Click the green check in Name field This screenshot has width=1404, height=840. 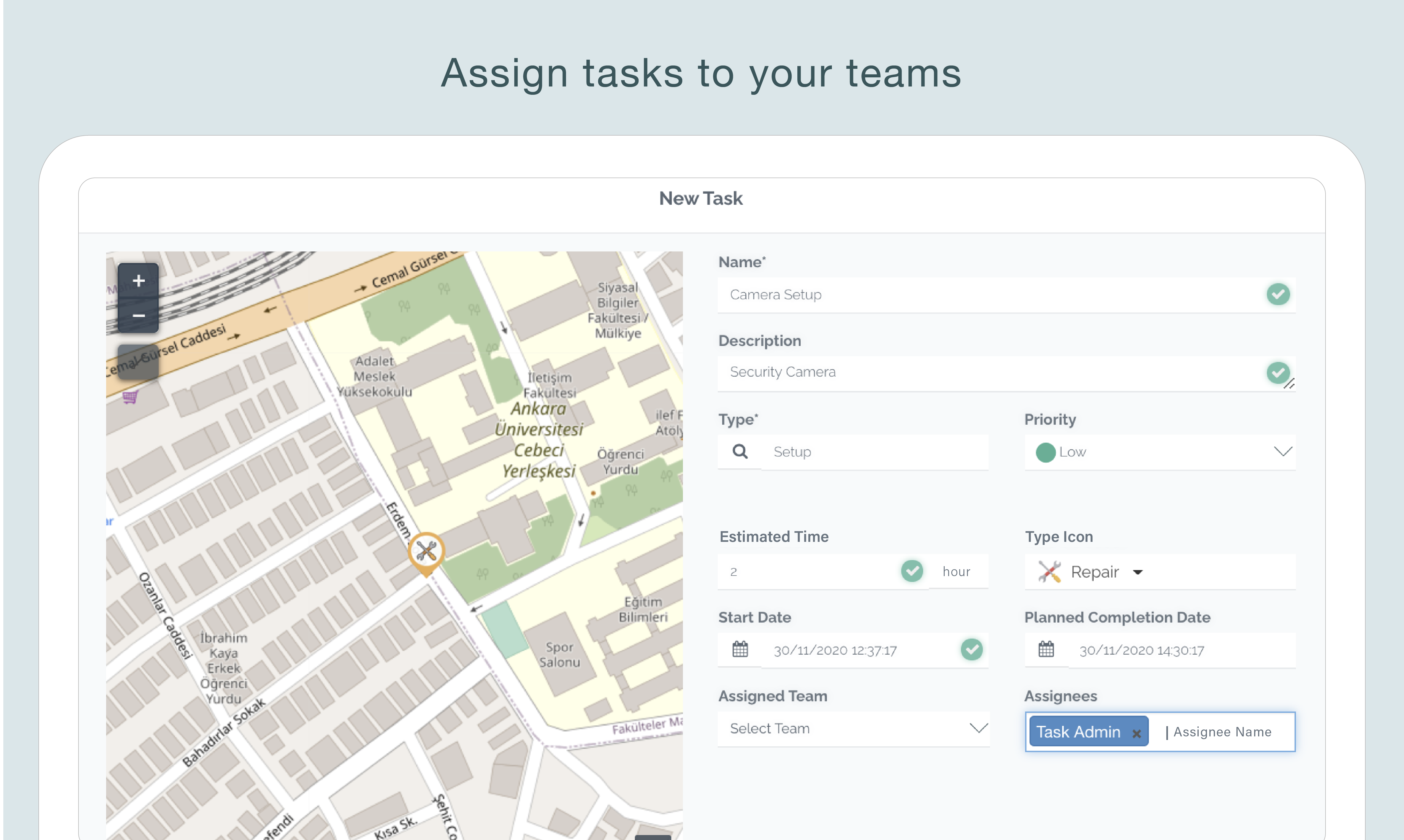(x=1277, y=294)
